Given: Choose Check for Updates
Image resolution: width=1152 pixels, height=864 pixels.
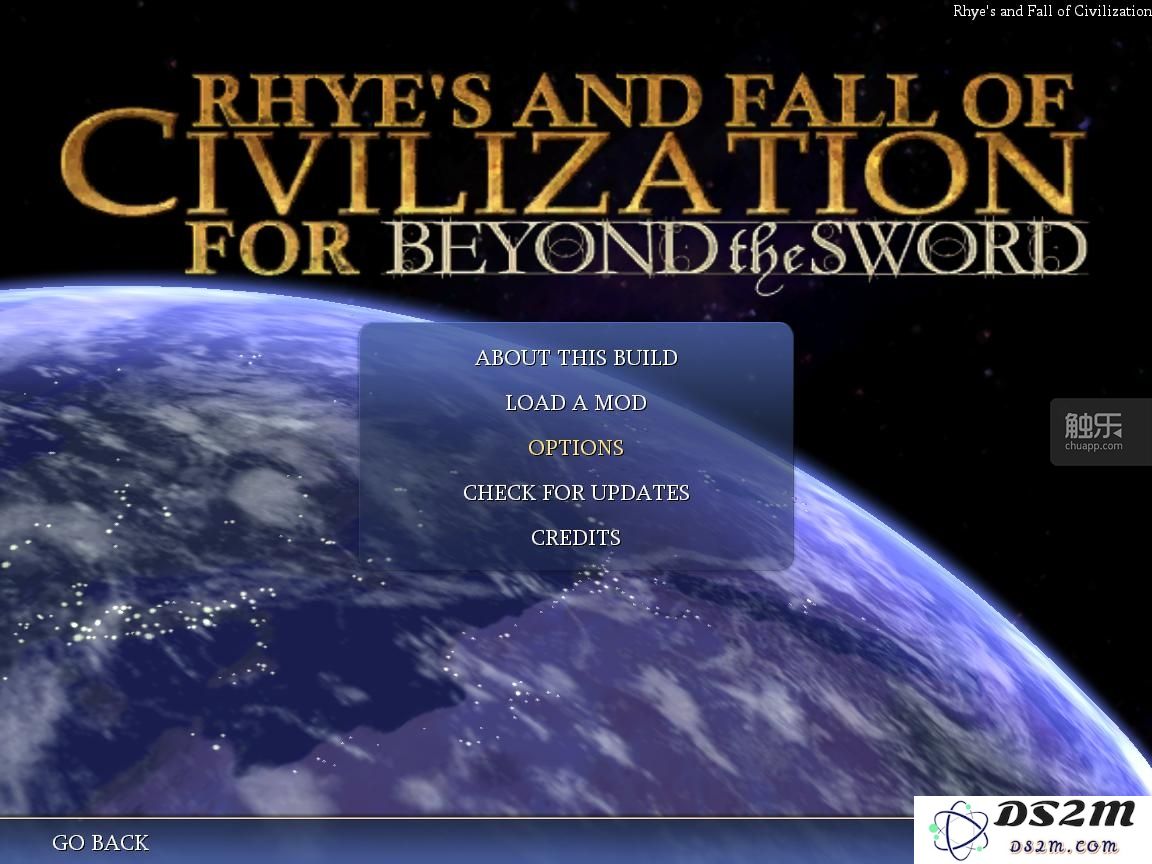Looking at the screenshot, I should (x=576, y=492).
